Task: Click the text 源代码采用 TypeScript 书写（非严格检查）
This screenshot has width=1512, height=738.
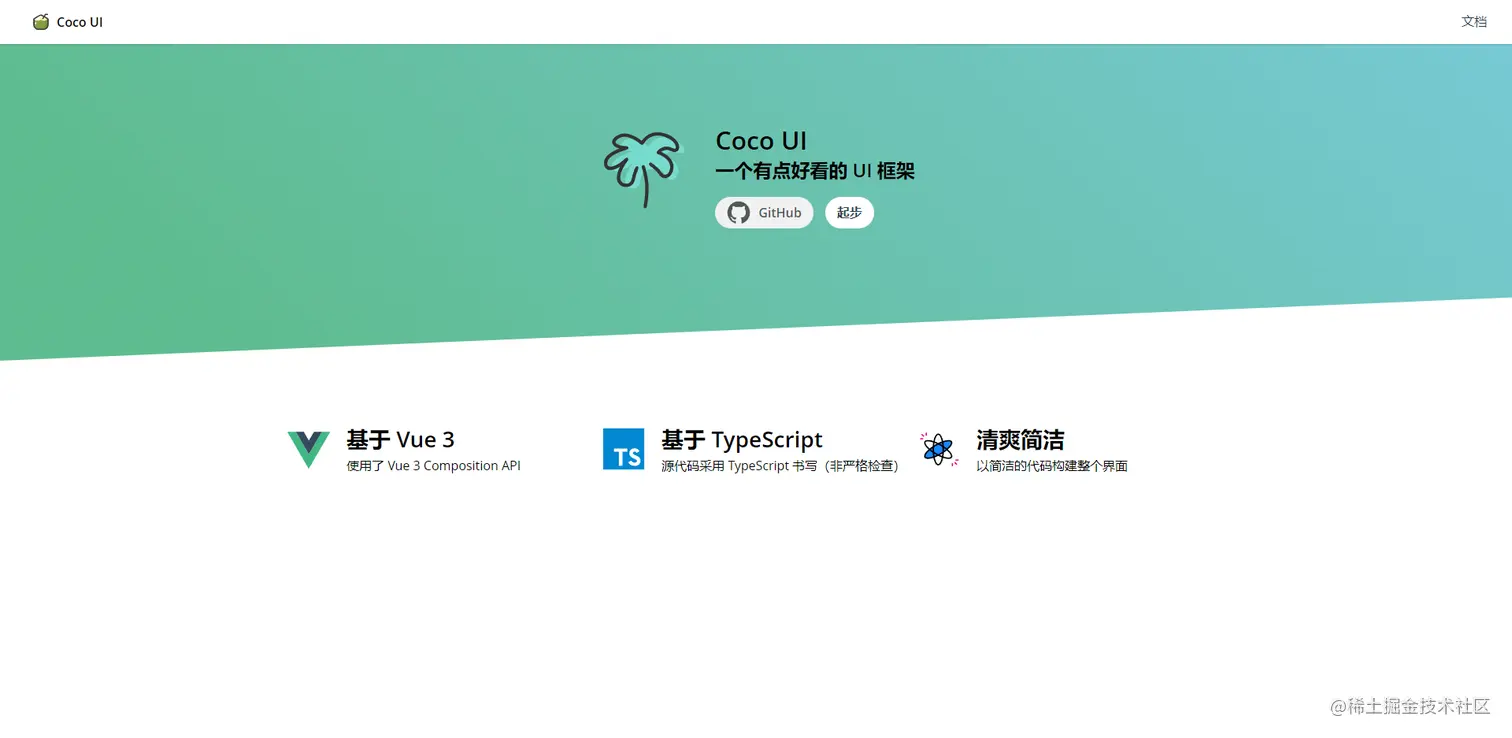Action: [x=780, y=466]
